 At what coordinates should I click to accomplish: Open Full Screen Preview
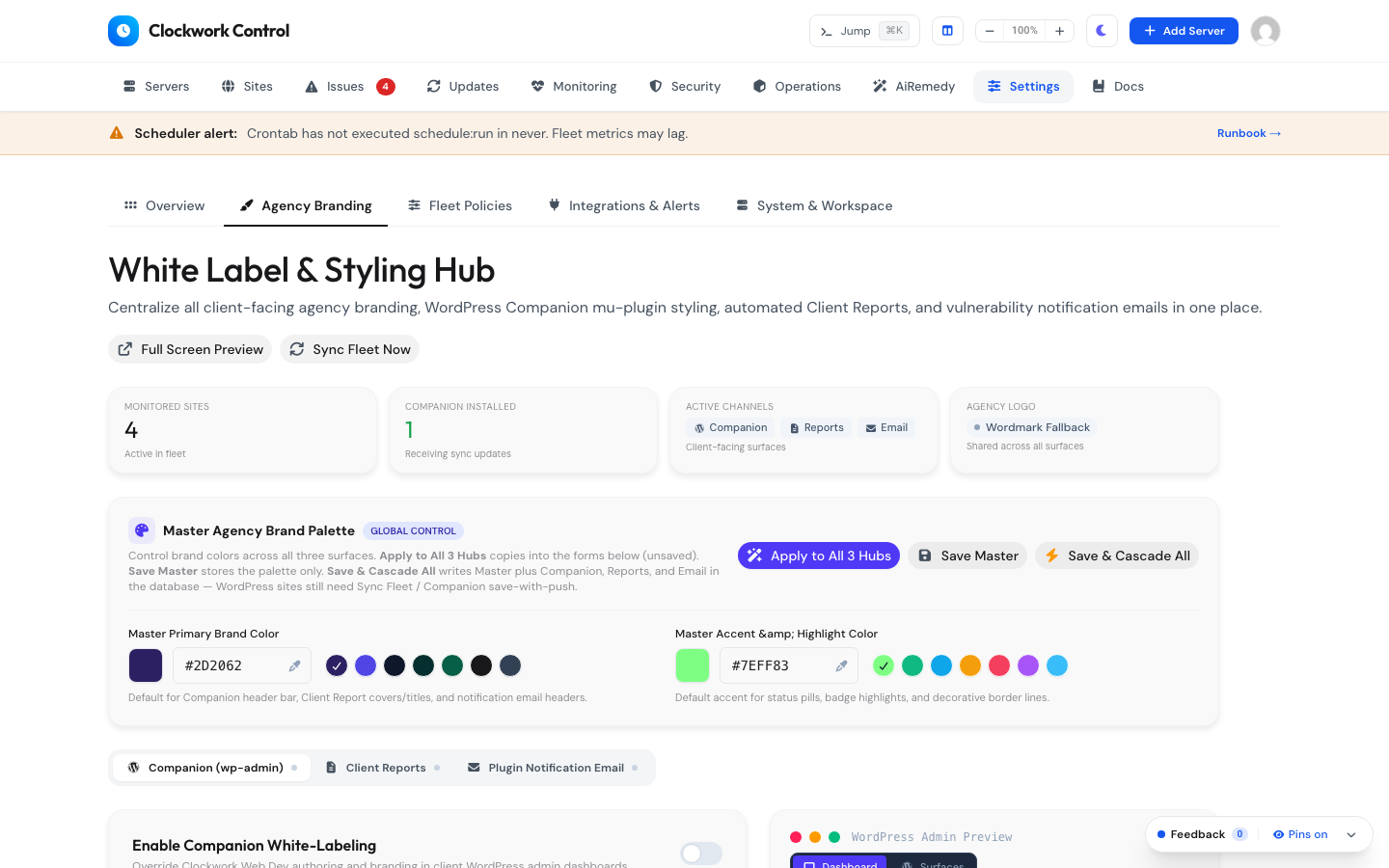pos(190,349)
